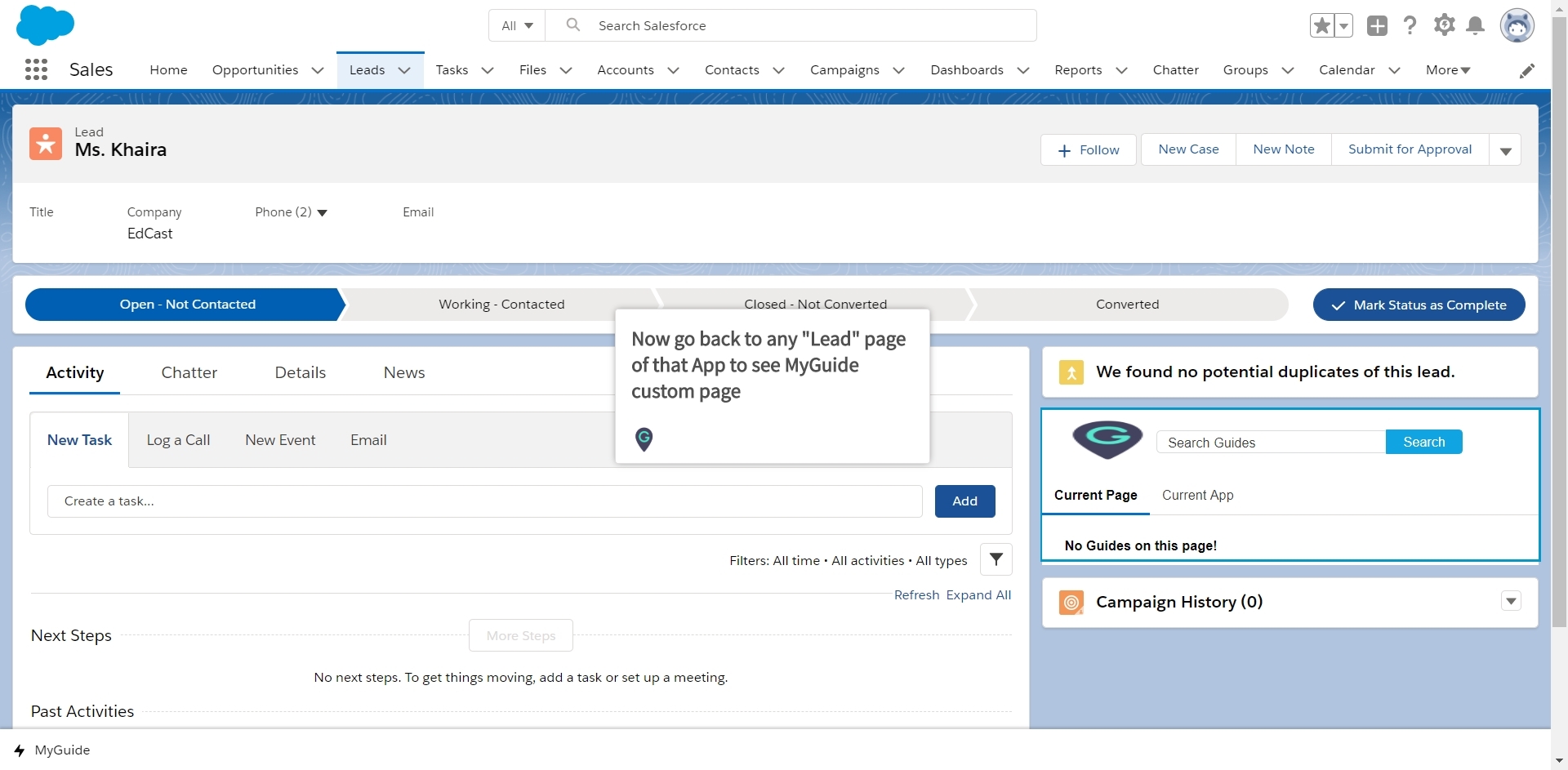Click the Salesforce cloud logo
The height and width of the screenshot is (770, 1568).
point(45,24)
